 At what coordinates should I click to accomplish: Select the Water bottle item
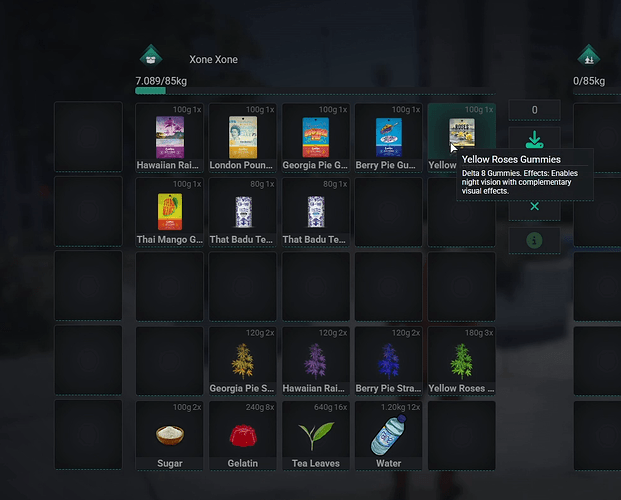pos(389,435)
